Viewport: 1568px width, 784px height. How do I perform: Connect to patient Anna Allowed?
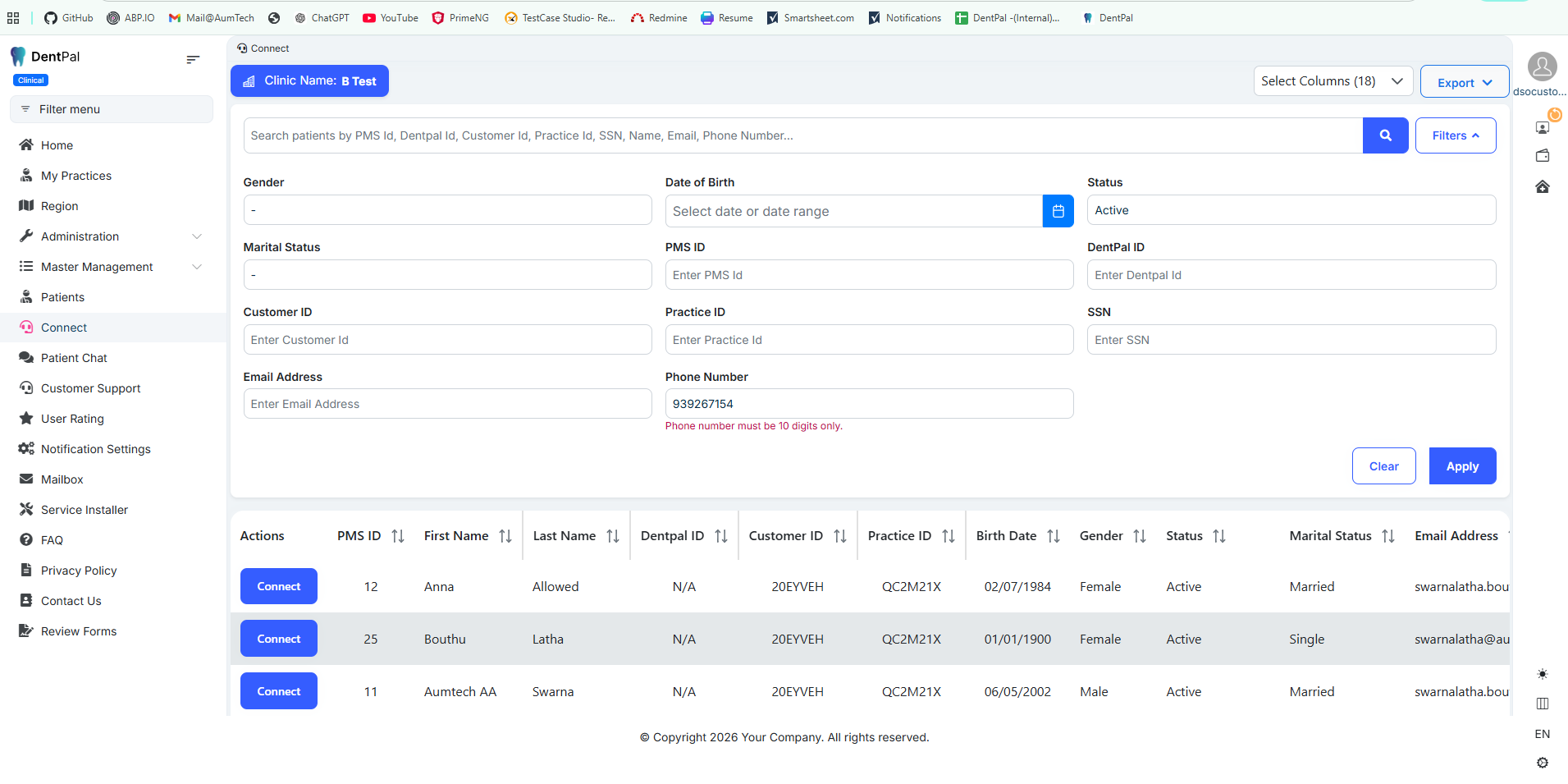(x=278, y=586)
